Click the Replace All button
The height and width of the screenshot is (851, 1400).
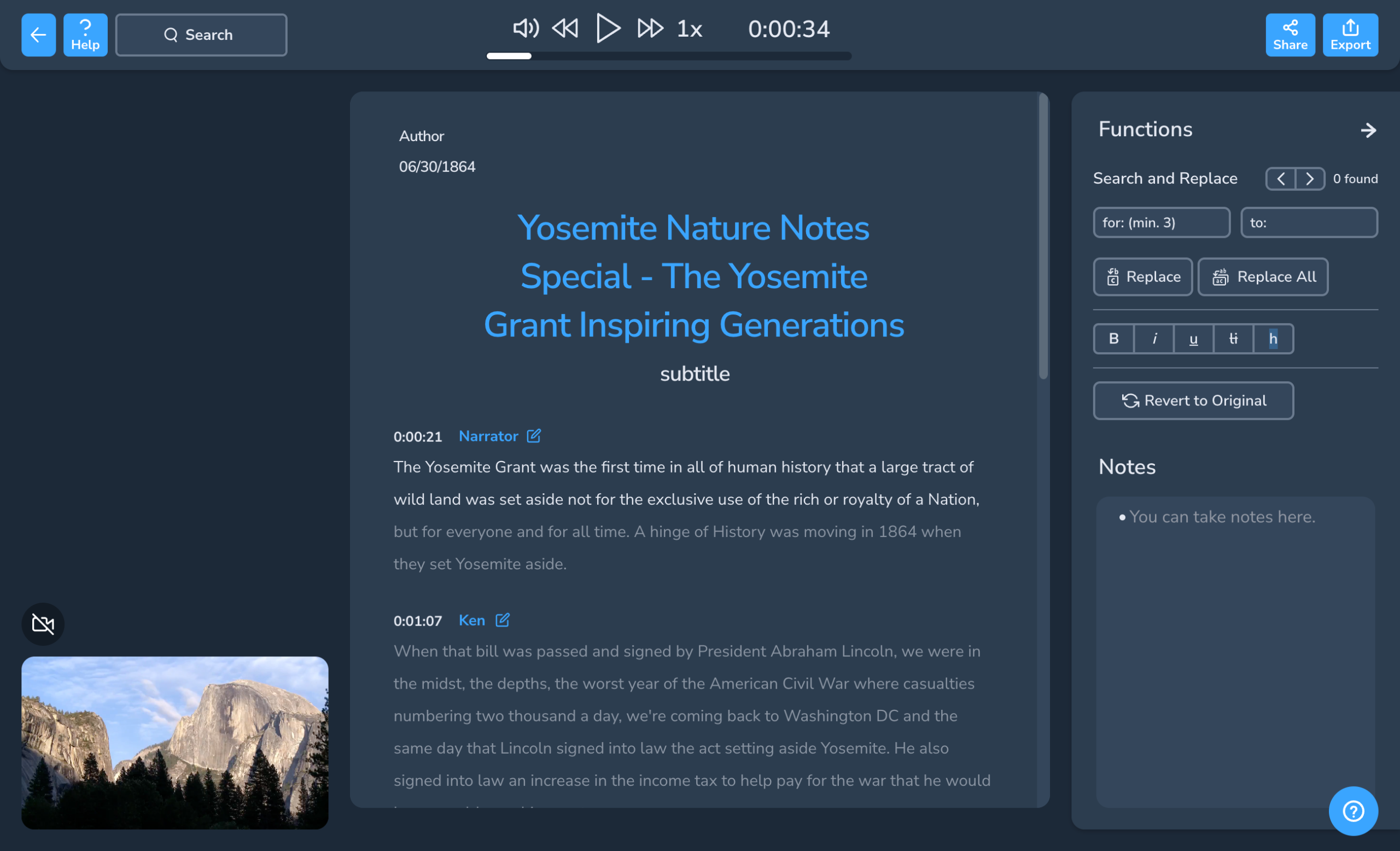[1264, 276]
